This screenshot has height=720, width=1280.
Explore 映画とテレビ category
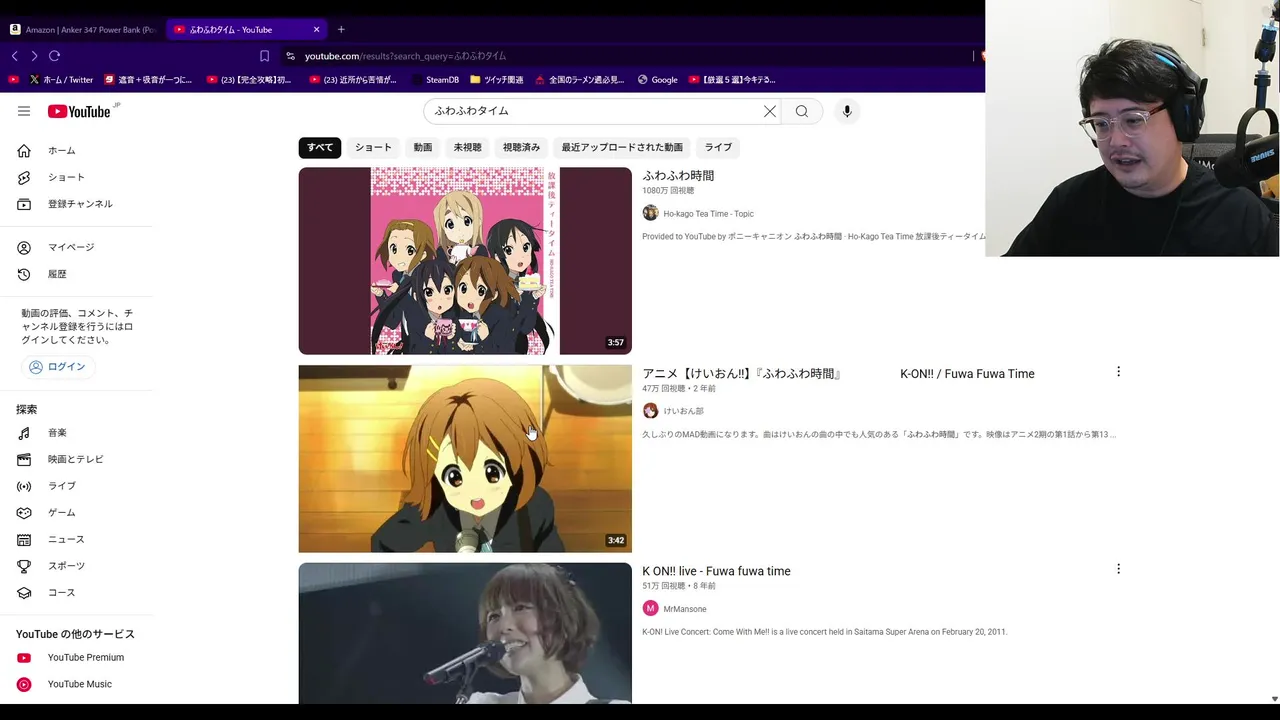(76, 459)
